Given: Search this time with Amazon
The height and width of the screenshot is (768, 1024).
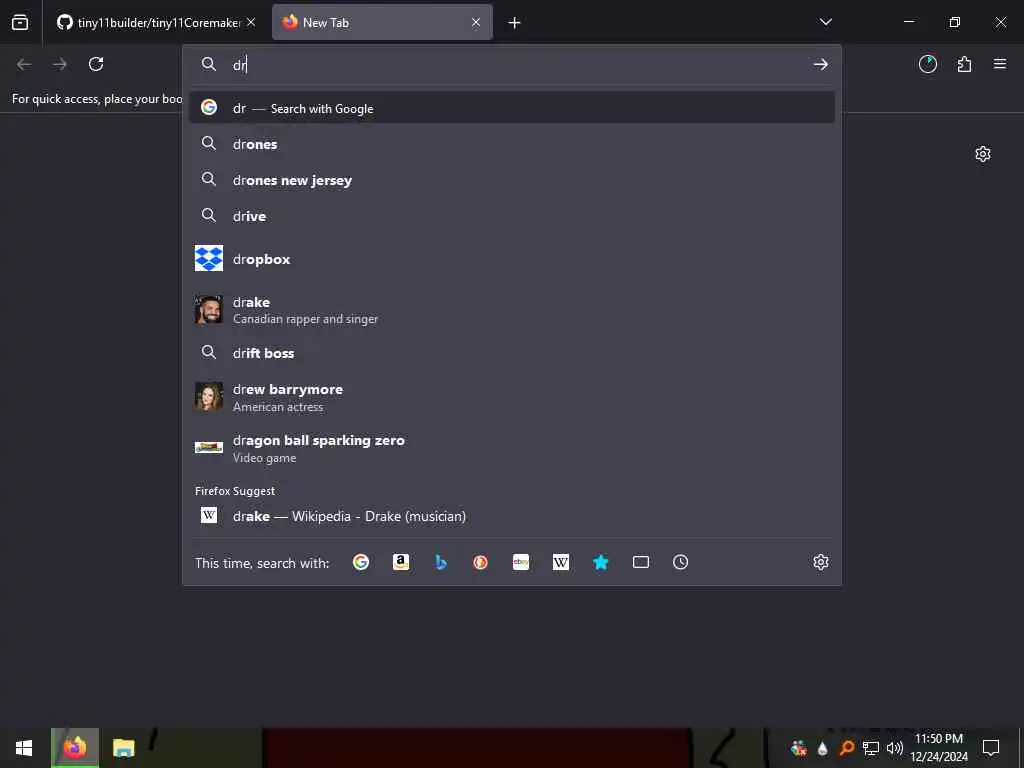Looking at the screenshot, I should (x=401, y=562).
